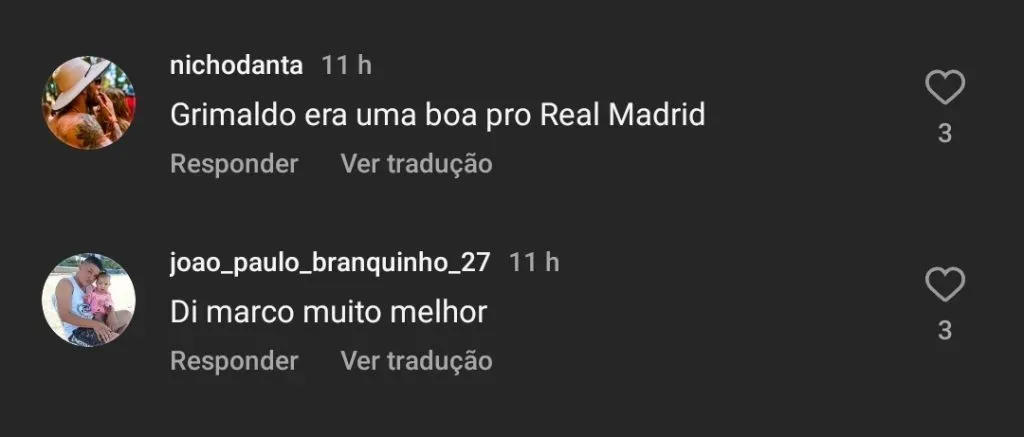Like joao_paulo_branquinho_27's comment with the heart

[x=945, y=285]
